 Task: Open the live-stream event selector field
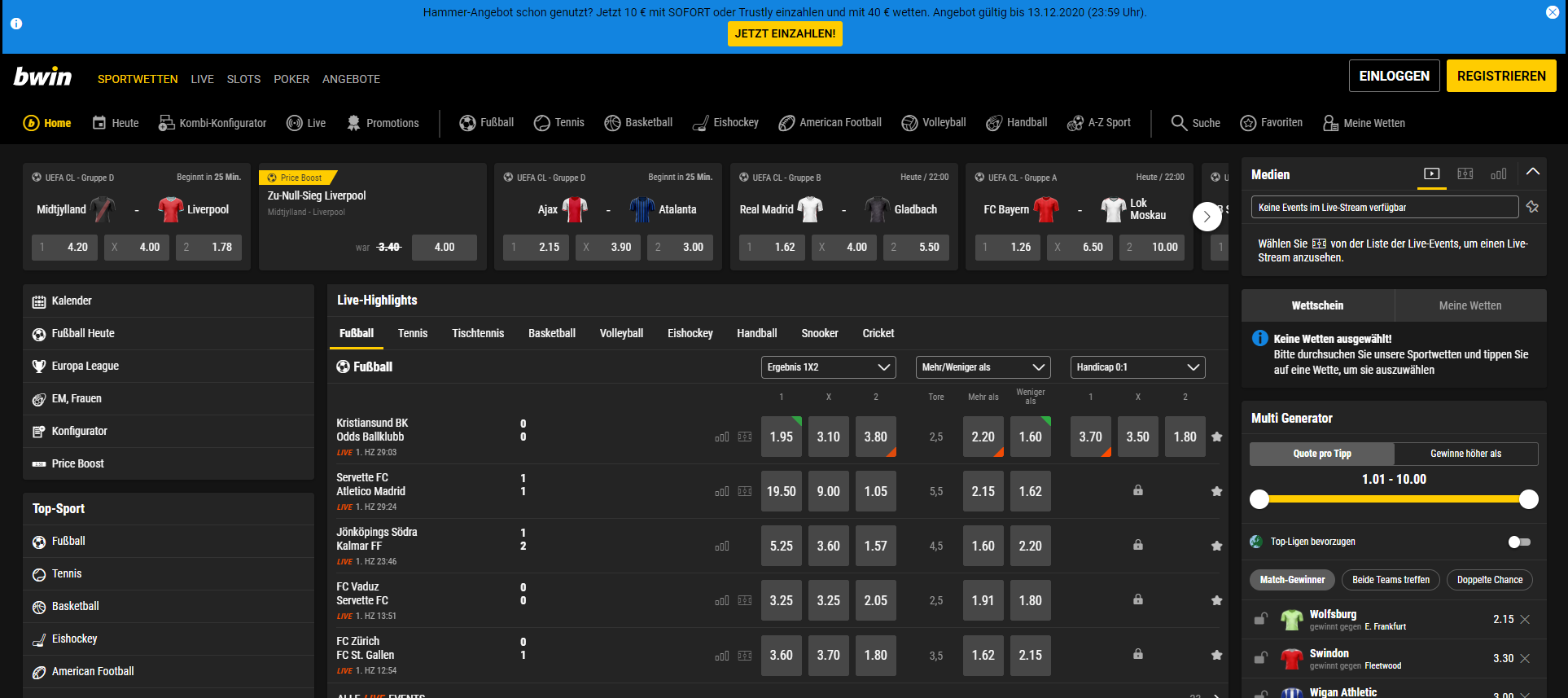pyautogui.click(x=1385, y=208)
